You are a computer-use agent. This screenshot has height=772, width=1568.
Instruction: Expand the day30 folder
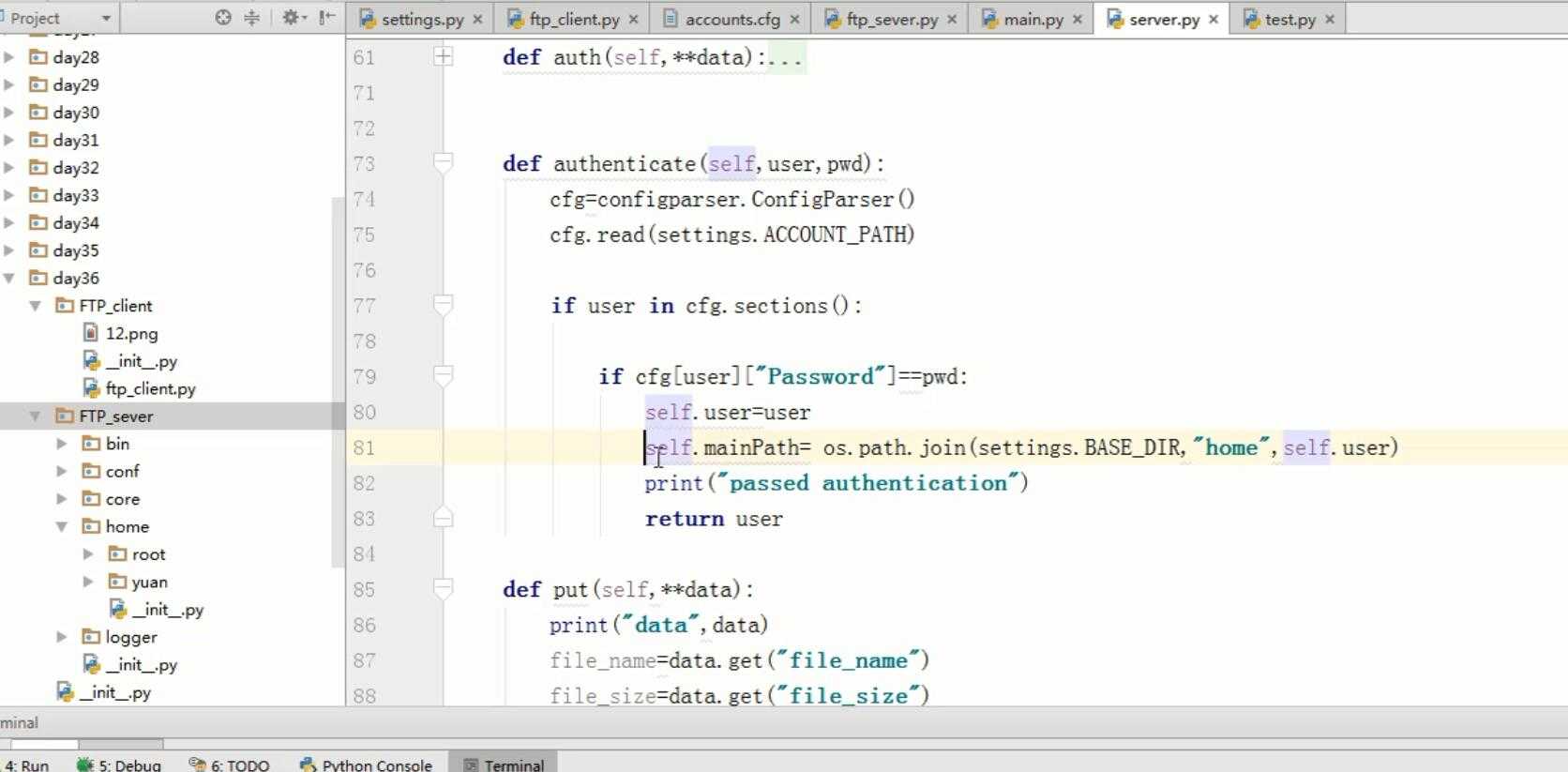[x=8, y=113]
